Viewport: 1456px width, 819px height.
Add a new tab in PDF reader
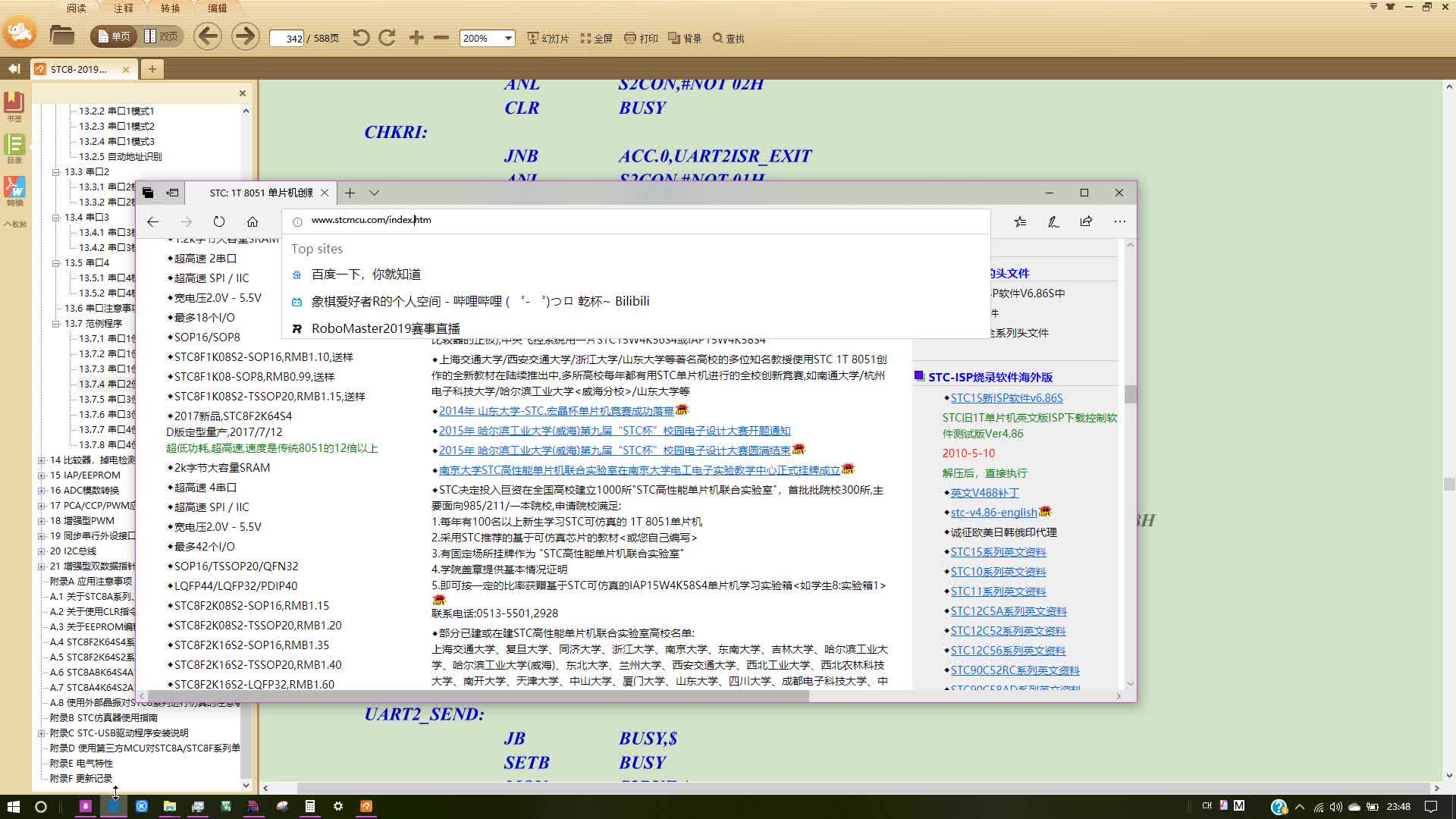[x=152, y=69]
